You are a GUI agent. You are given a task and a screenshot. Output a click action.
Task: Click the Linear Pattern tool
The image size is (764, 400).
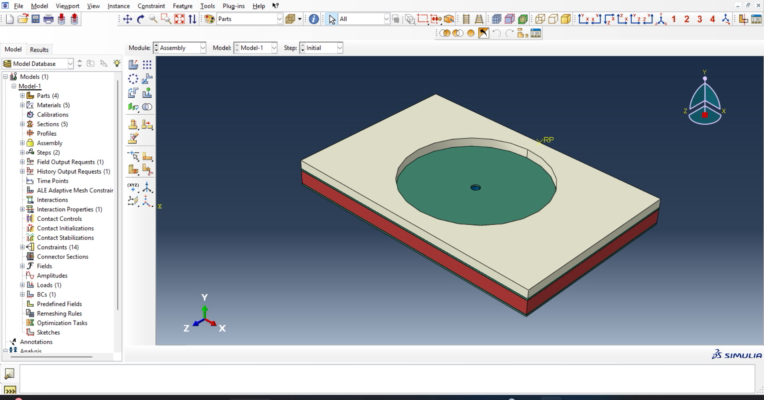pos(147,64)
